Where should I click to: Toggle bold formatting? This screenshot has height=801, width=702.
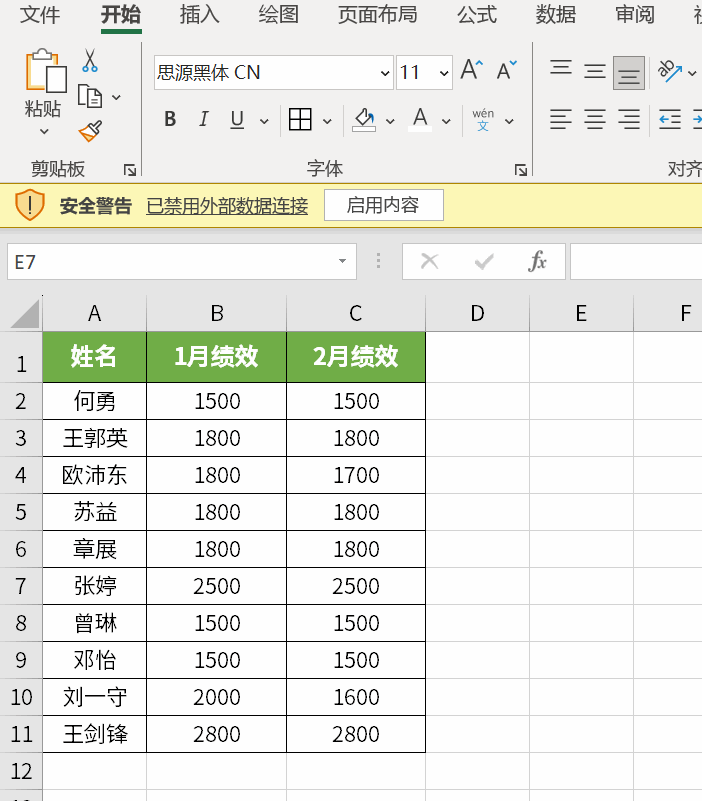coord(170,120)
